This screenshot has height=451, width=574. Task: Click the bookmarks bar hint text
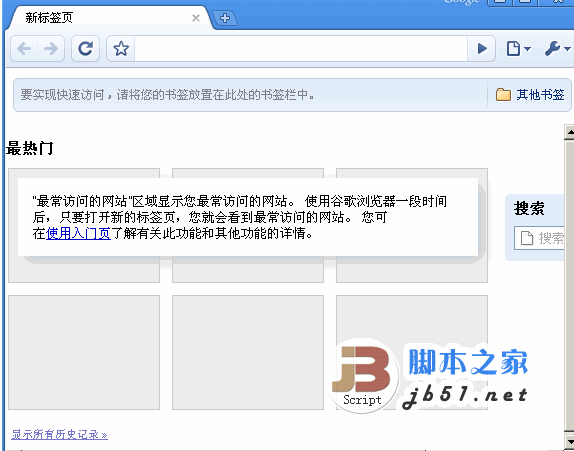click(x=167, y=95)
